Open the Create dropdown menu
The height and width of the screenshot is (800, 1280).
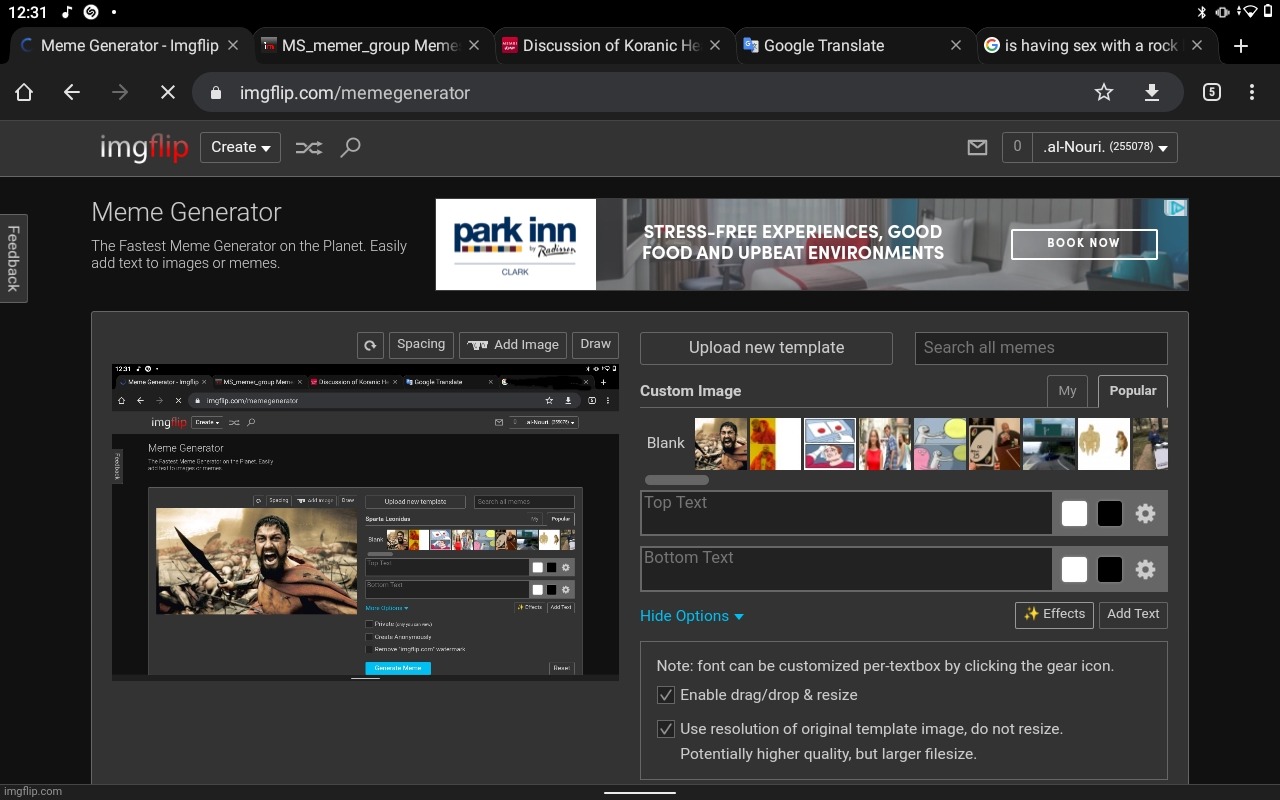click(x=240, y=148)
